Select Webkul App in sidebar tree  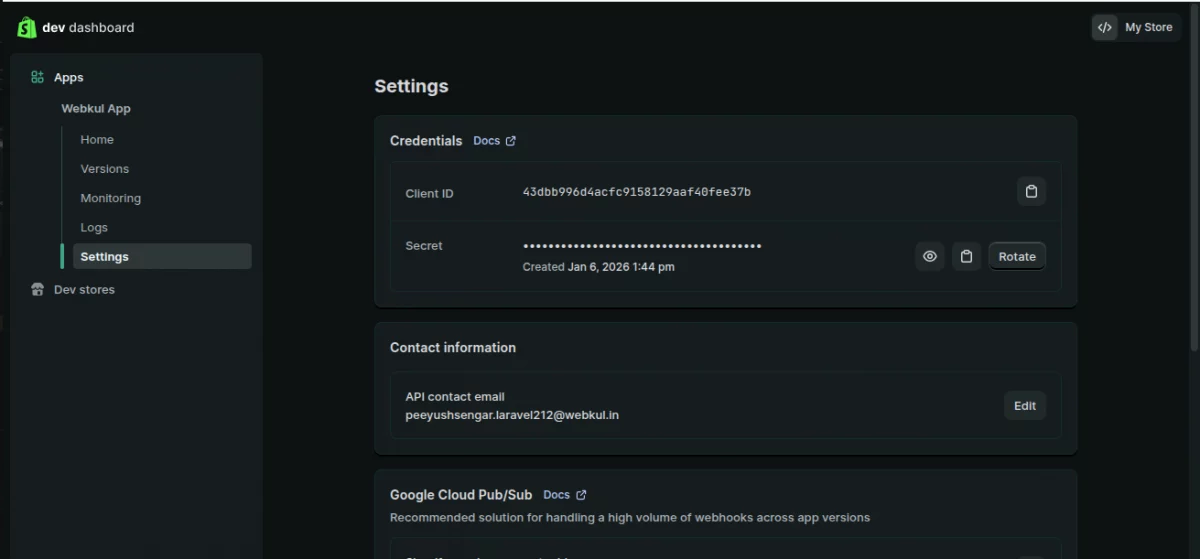click(x=96, y=109)
